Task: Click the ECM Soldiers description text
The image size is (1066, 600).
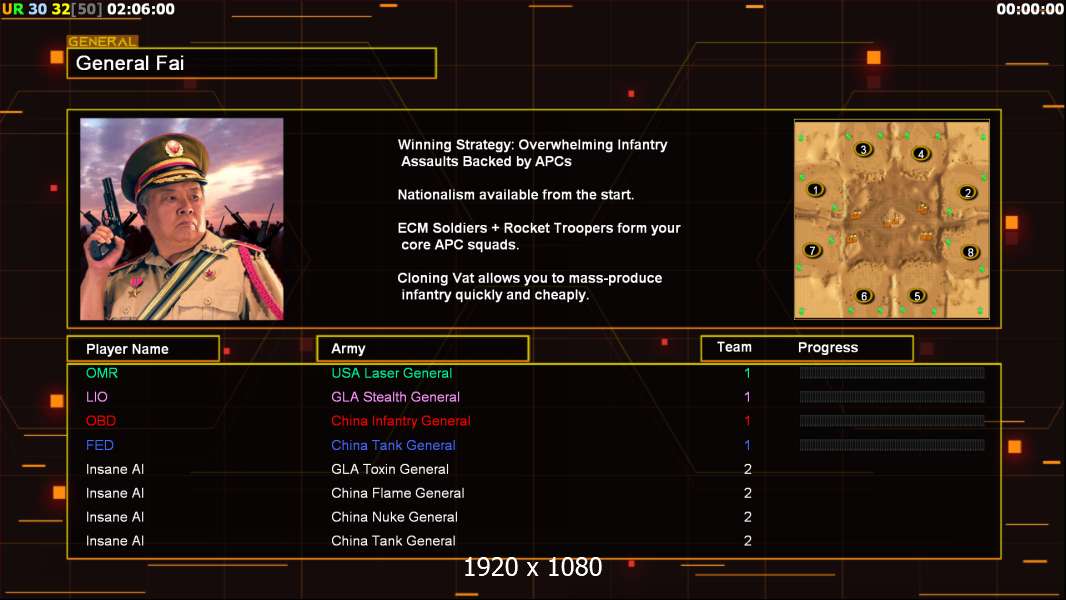Action: coord(538,236)
